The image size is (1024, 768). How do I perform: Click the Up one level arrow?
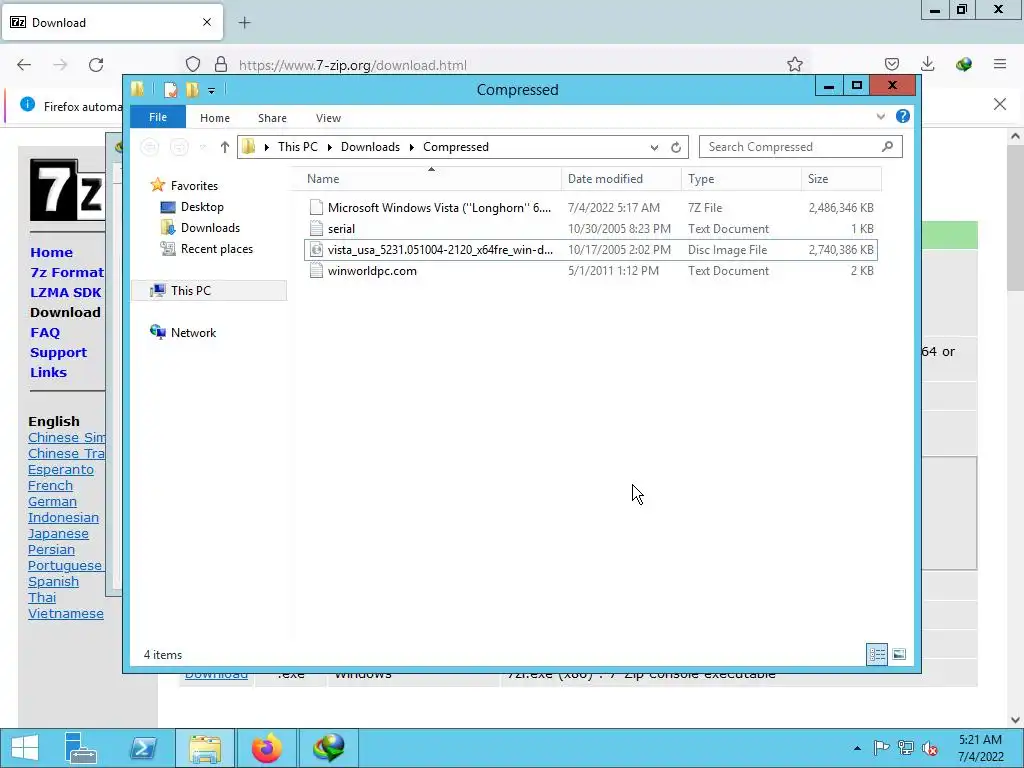[x=225, y=147]
